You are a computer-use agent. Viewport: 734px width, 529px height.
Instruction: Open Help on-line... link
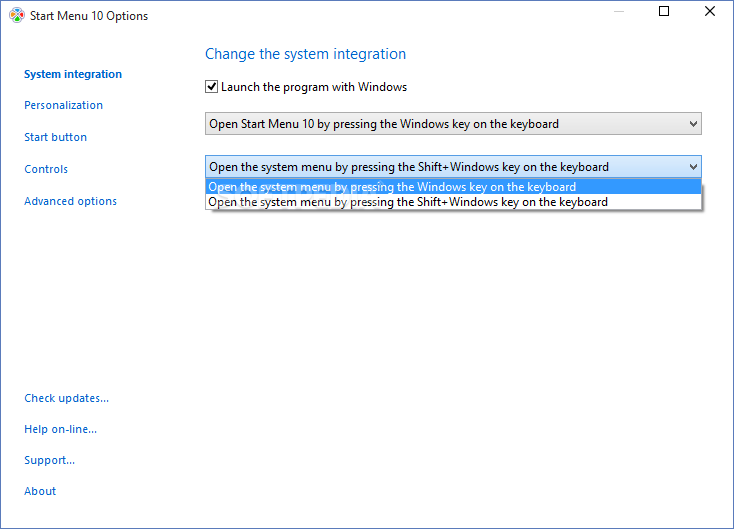[x=61, y=429]
